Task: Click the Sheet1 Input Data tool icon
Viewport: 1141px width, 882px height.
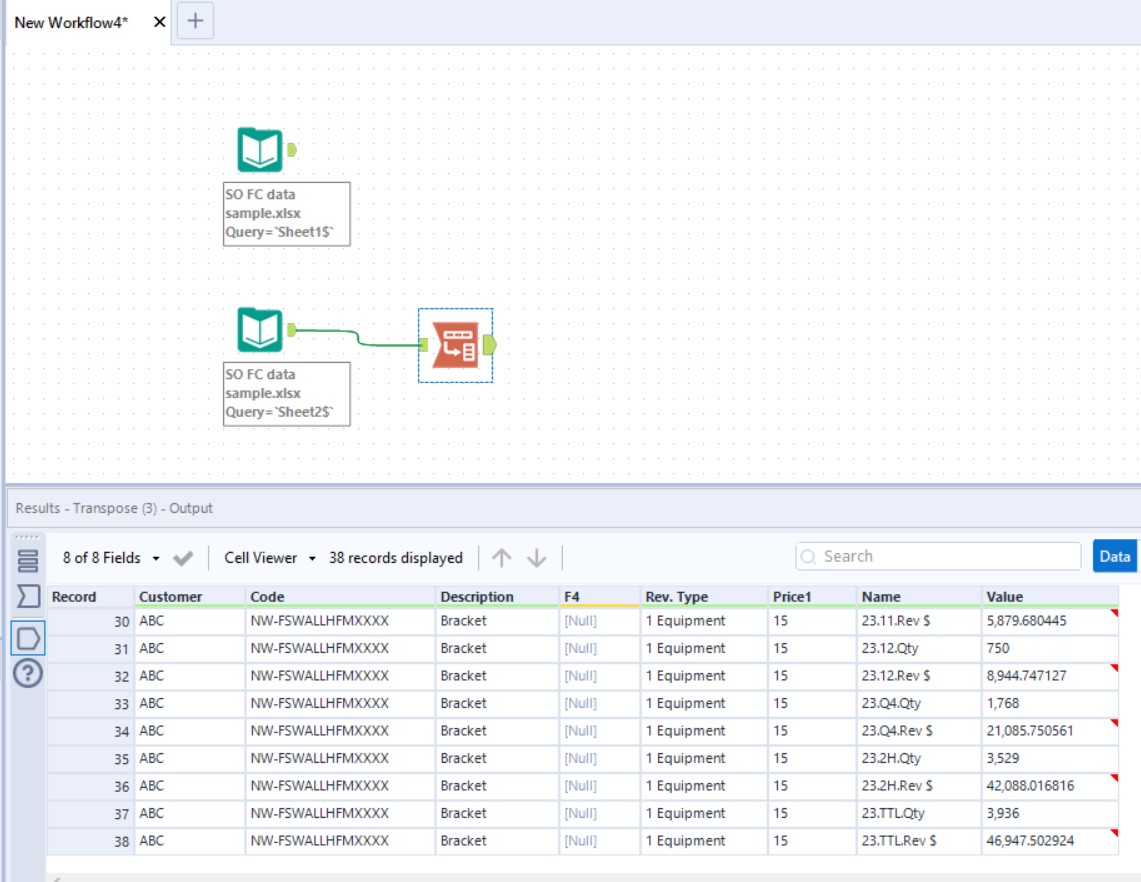Action: click(260, 150)
